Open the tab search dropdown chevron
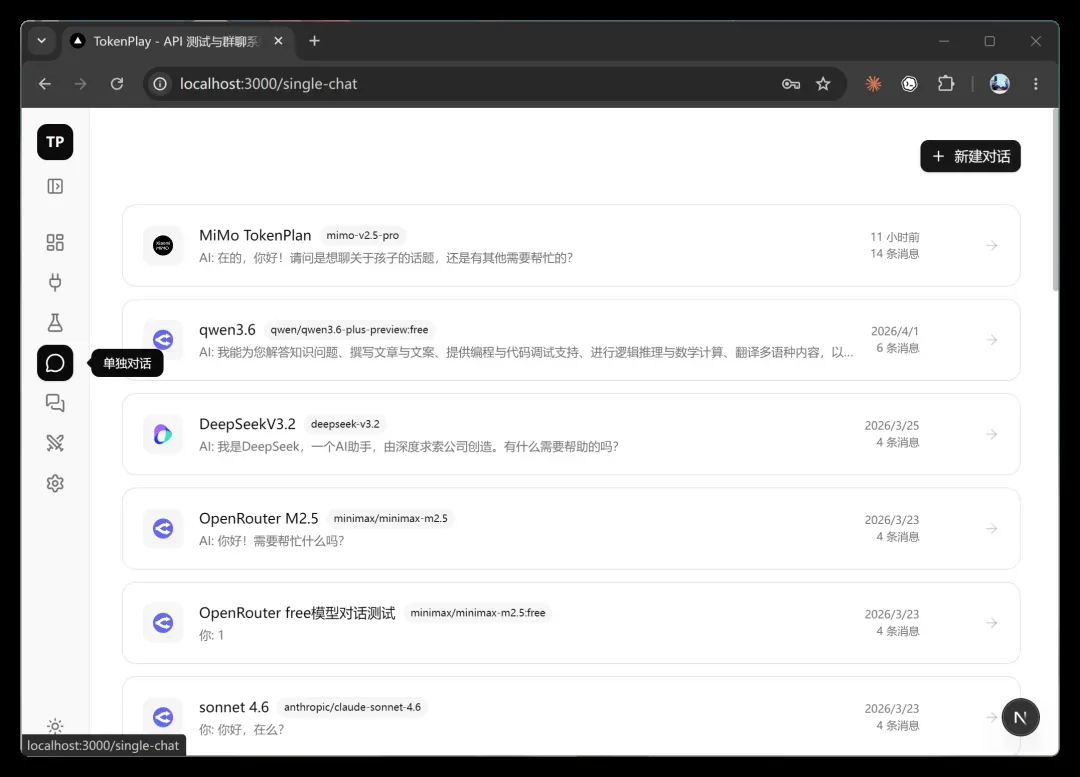The height and width of the screenshot is (777, 1080). point(42,41)
